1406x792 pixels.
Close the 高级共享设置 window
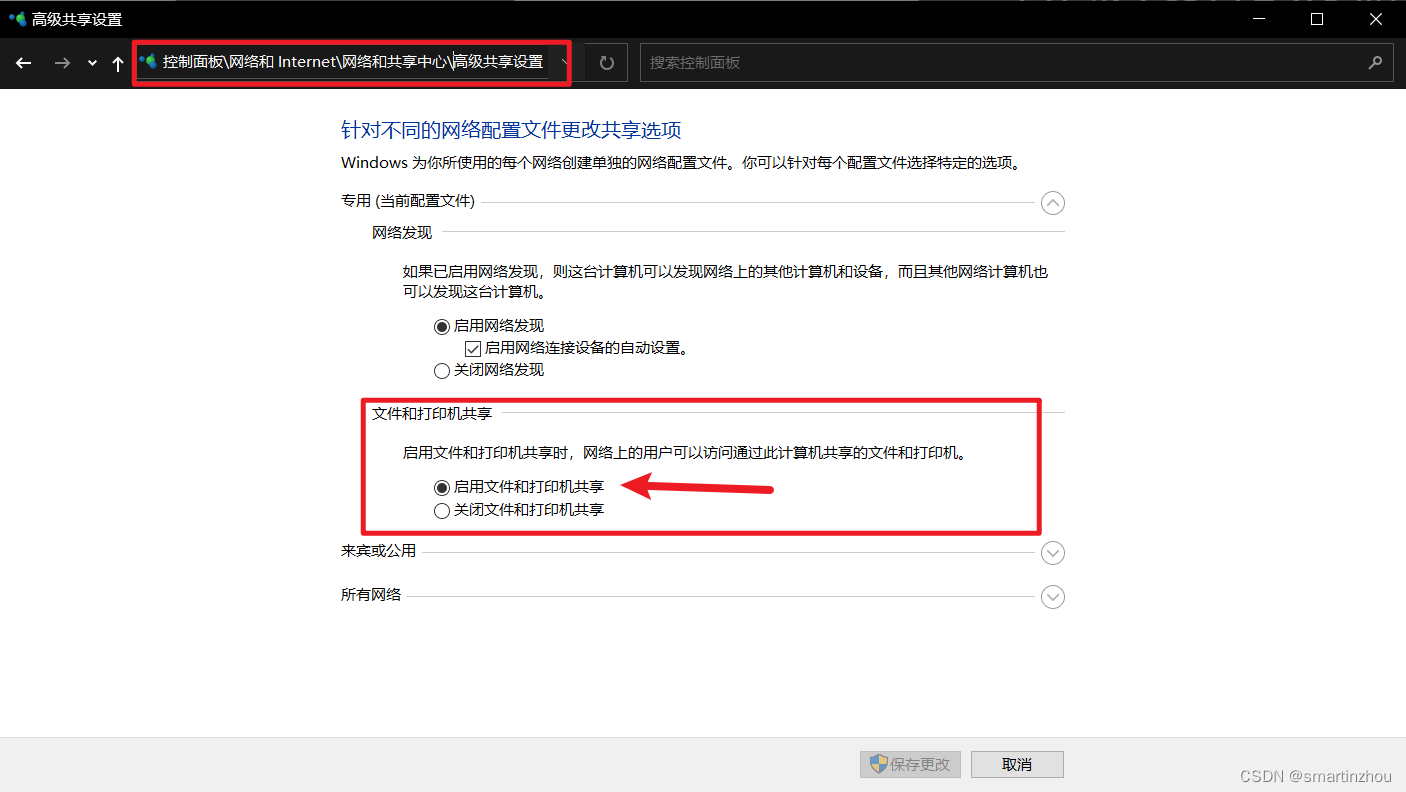1376,19
